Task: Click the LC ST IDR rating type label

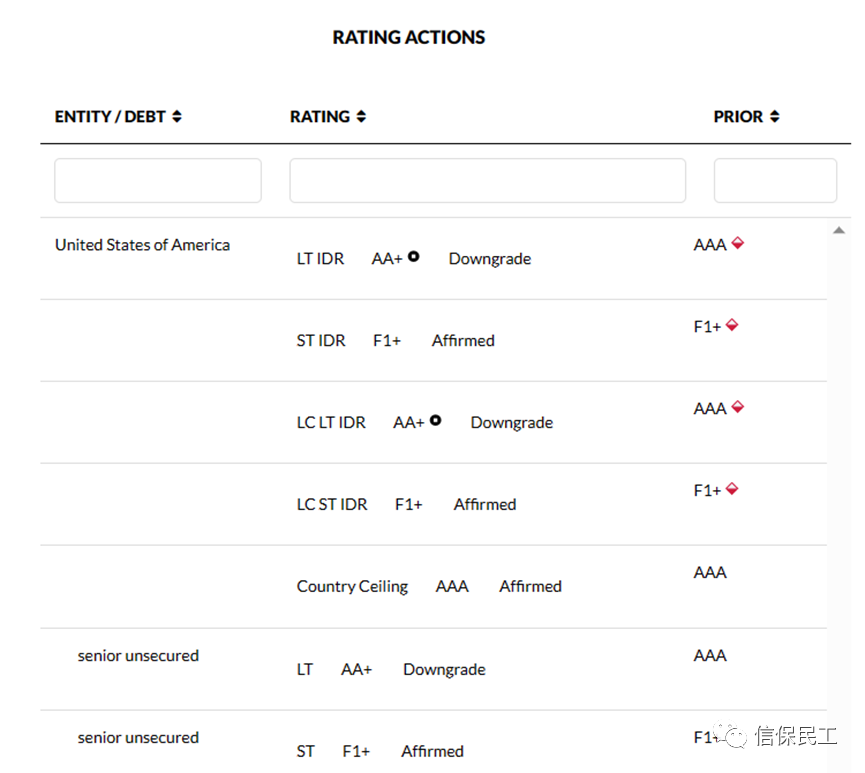Action: tap(332, 504)
